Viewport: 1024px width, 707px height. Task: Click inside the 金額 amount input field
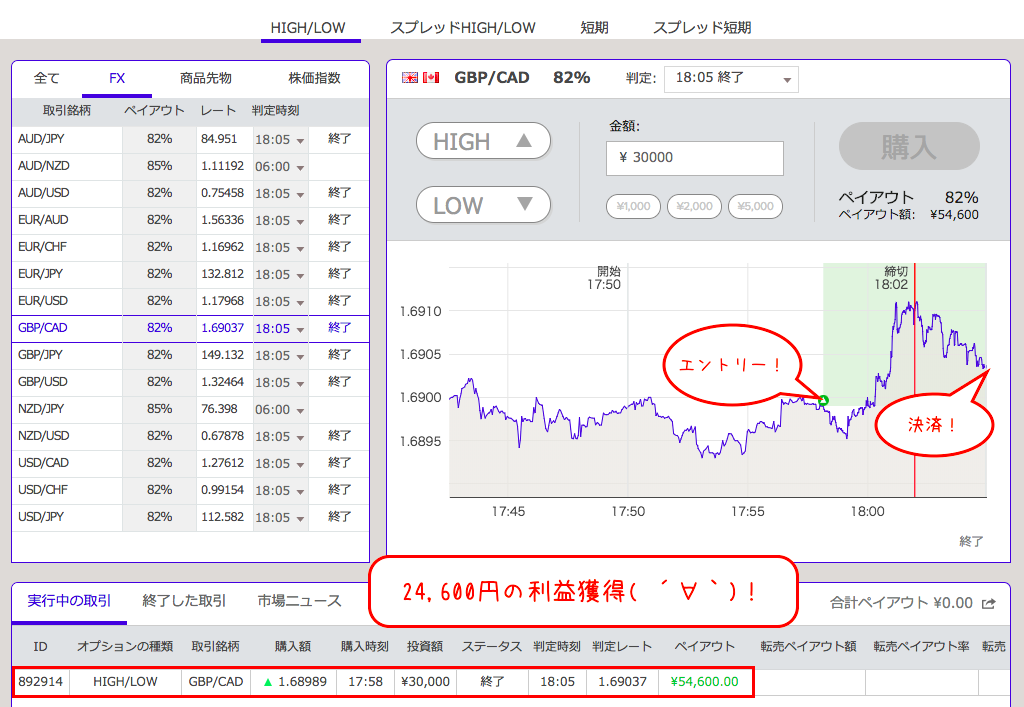click(694, 158)
